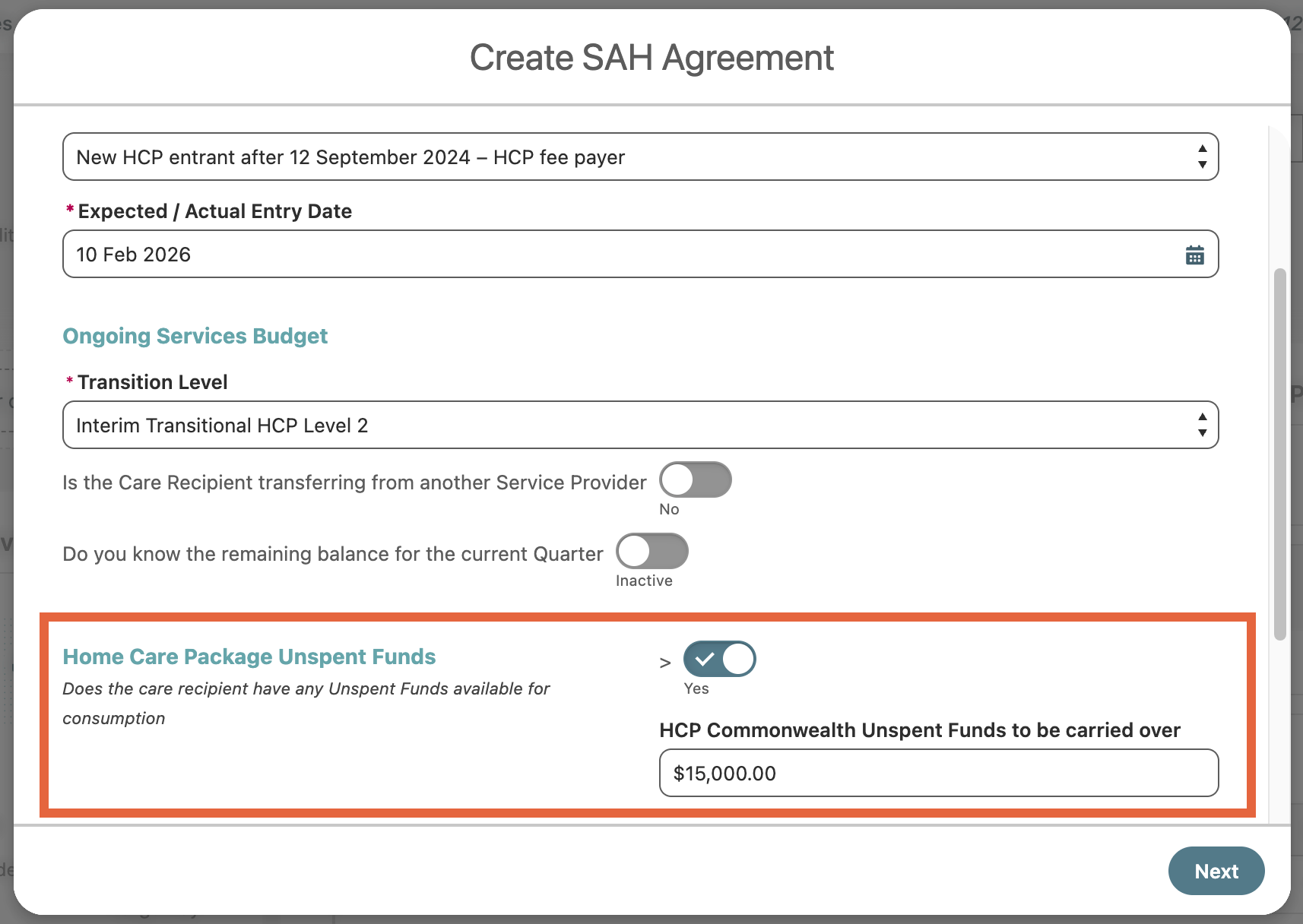Click the Ongoing Services Budget heading
Viewport: 1303px width, 924px height.
click(195, 336)
